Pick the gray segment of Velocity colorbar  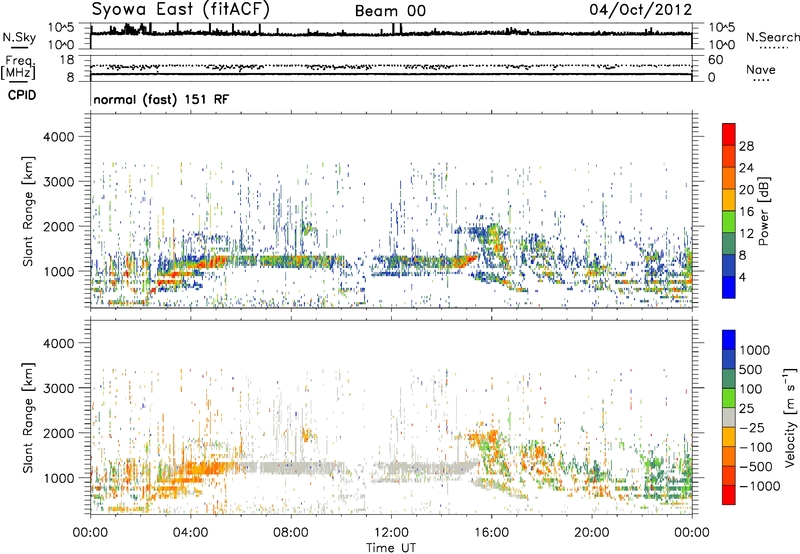click(729, 417)
